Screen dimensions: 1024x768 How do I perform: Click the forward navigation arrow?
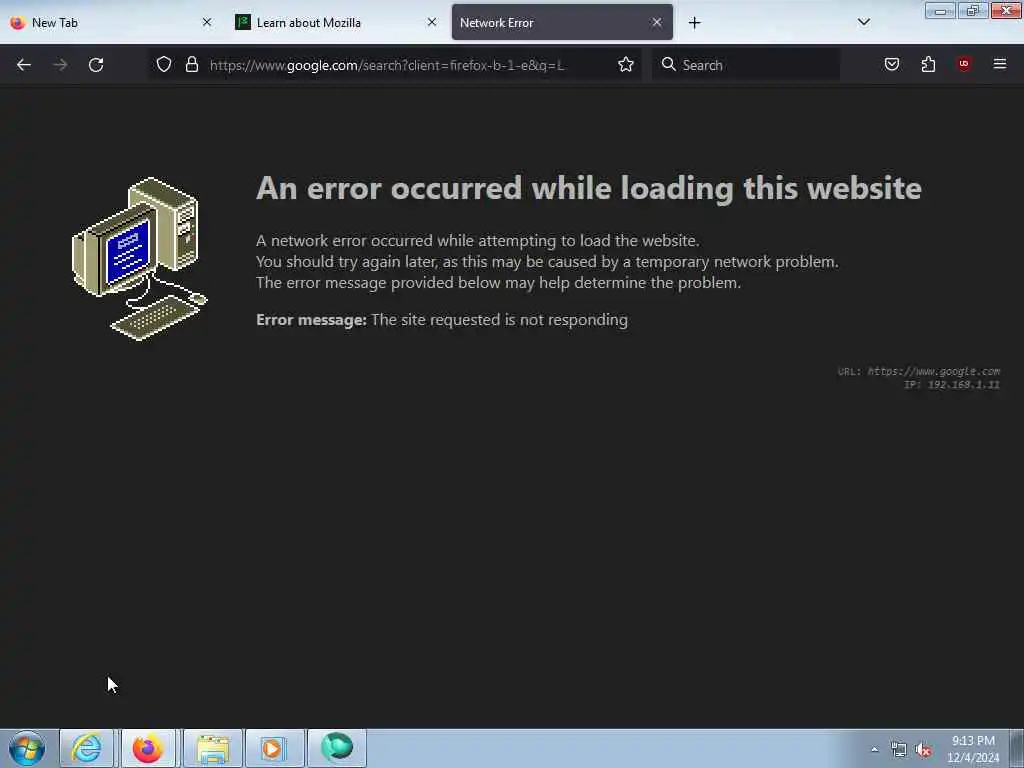[x=60, y=65]
